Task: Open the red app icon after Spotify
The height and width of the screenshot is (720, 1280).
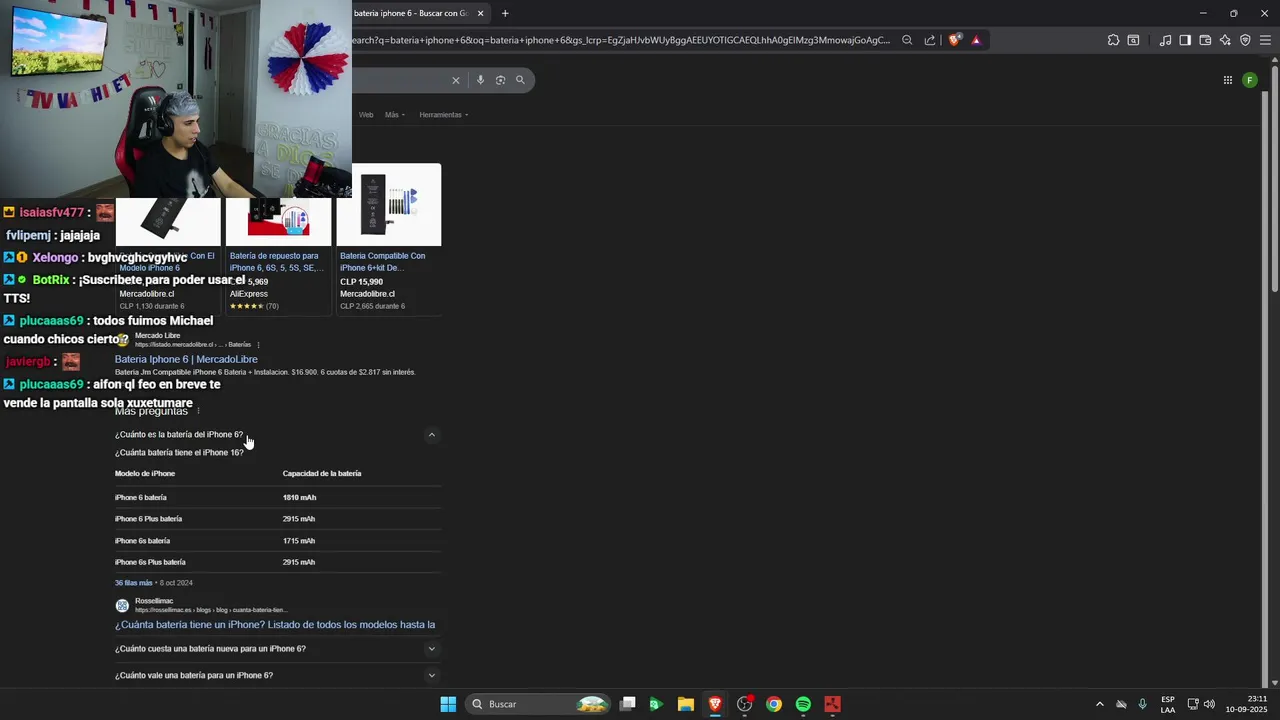Action: [x=832, y=704]
